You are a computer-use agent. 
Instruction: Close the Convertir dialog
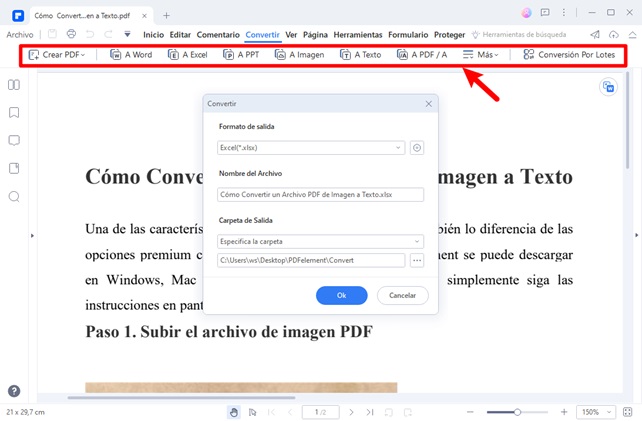pos(429,104)
